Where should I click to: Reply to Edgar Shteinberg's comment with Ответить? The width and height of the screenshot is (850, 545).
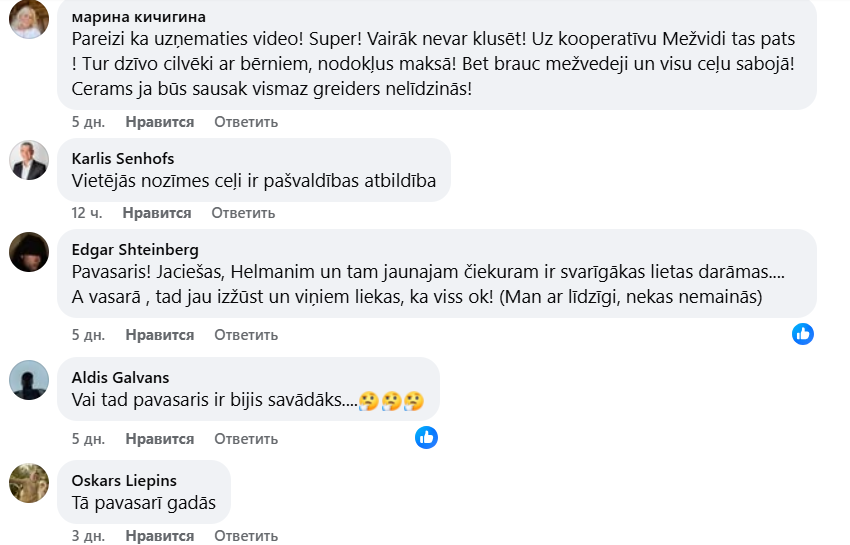pos(245,334)
